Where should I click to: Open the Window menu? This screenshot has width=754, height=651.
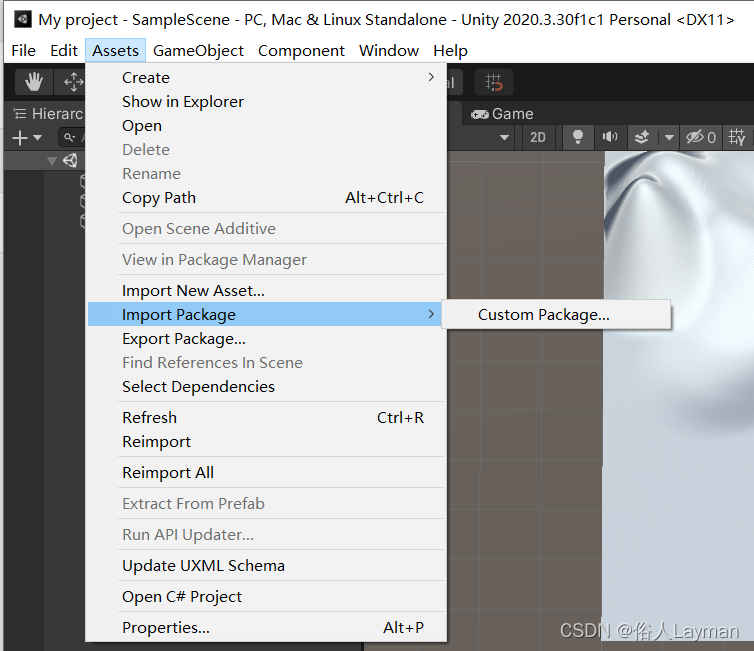(389, 50)
